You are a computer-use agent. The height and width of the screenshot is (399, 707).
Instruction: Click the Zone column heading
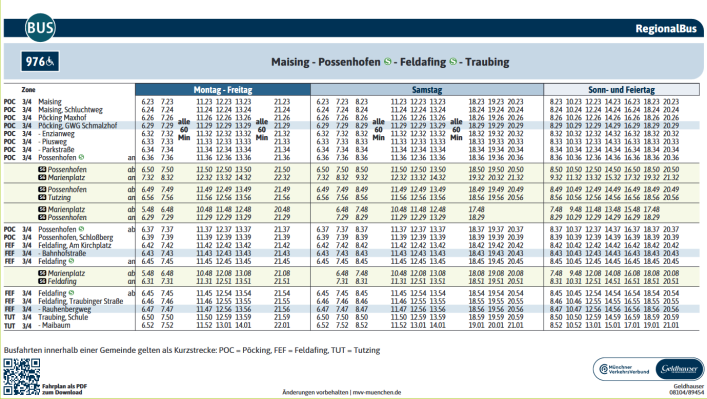click(28, 90)
